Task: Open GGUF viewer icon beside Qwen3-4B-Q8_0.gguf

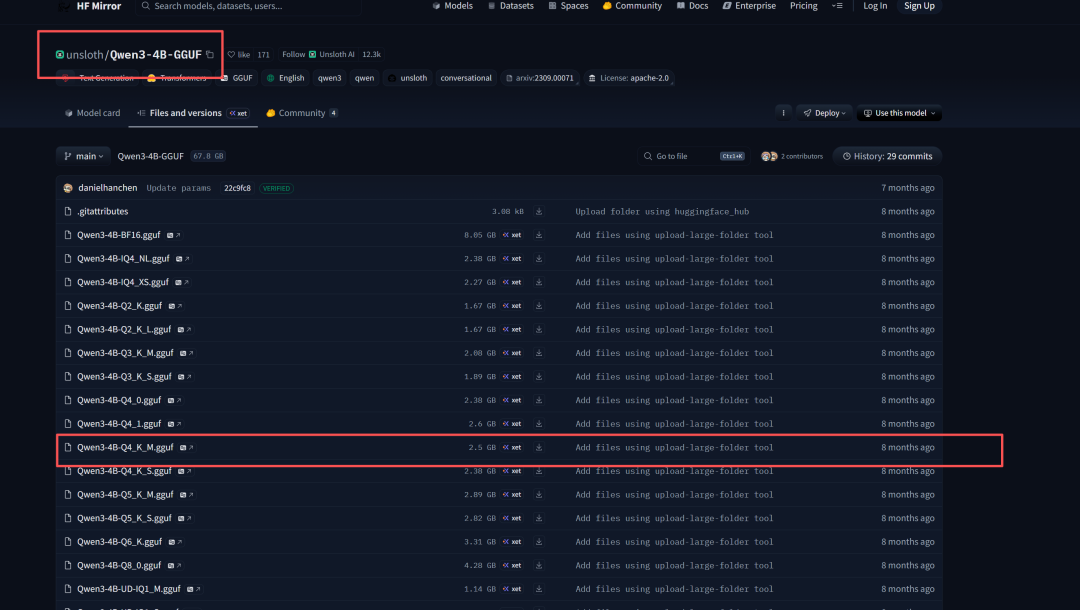Action: click(x=174, y=565)
